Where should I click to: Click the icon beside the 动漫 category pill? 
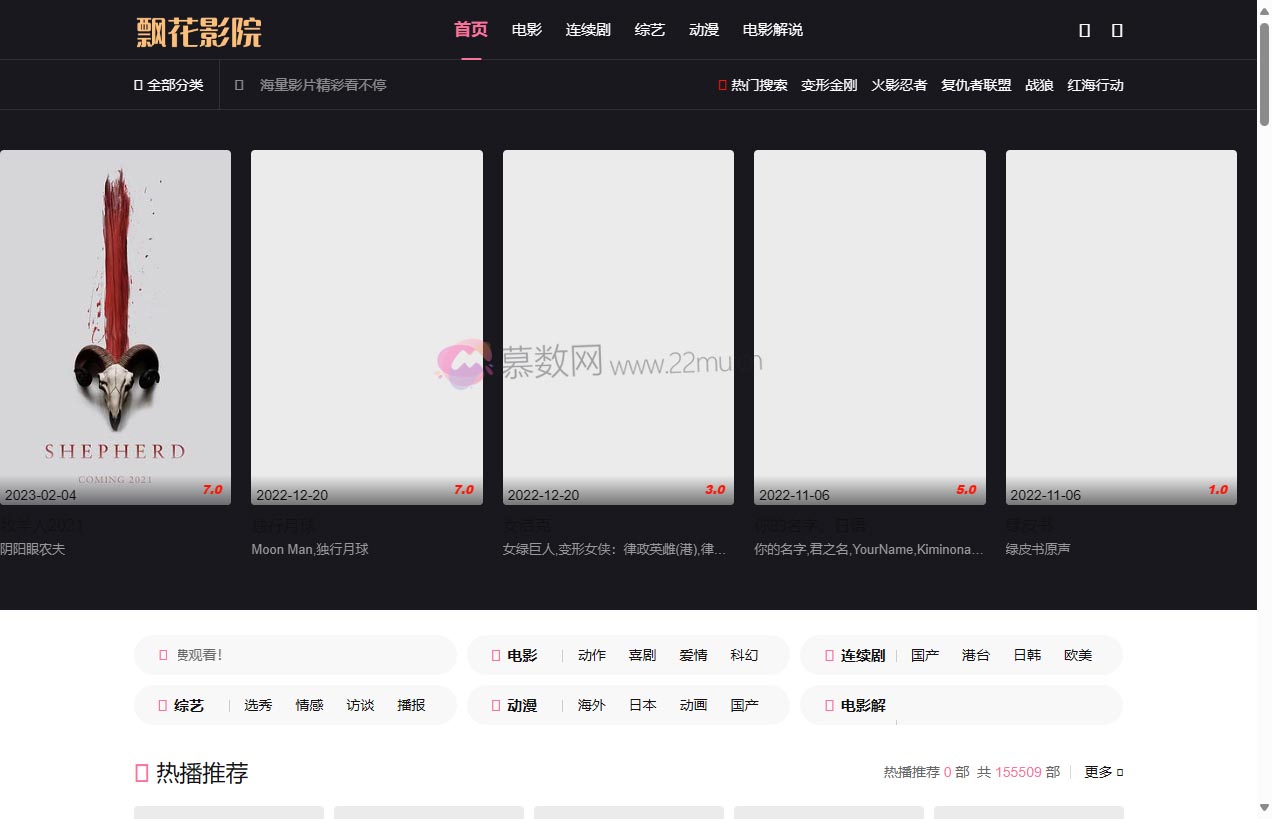point(495,706)
